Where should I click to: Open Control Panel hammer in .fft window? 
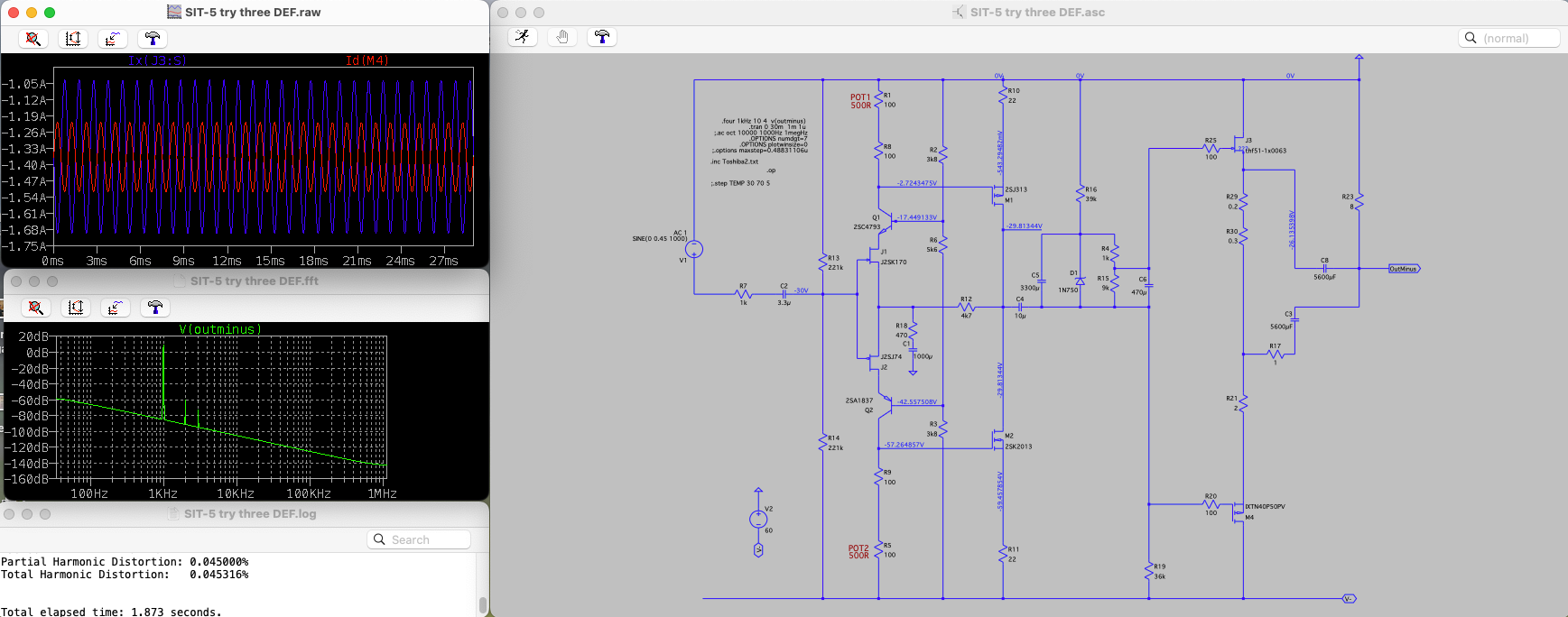154,308
